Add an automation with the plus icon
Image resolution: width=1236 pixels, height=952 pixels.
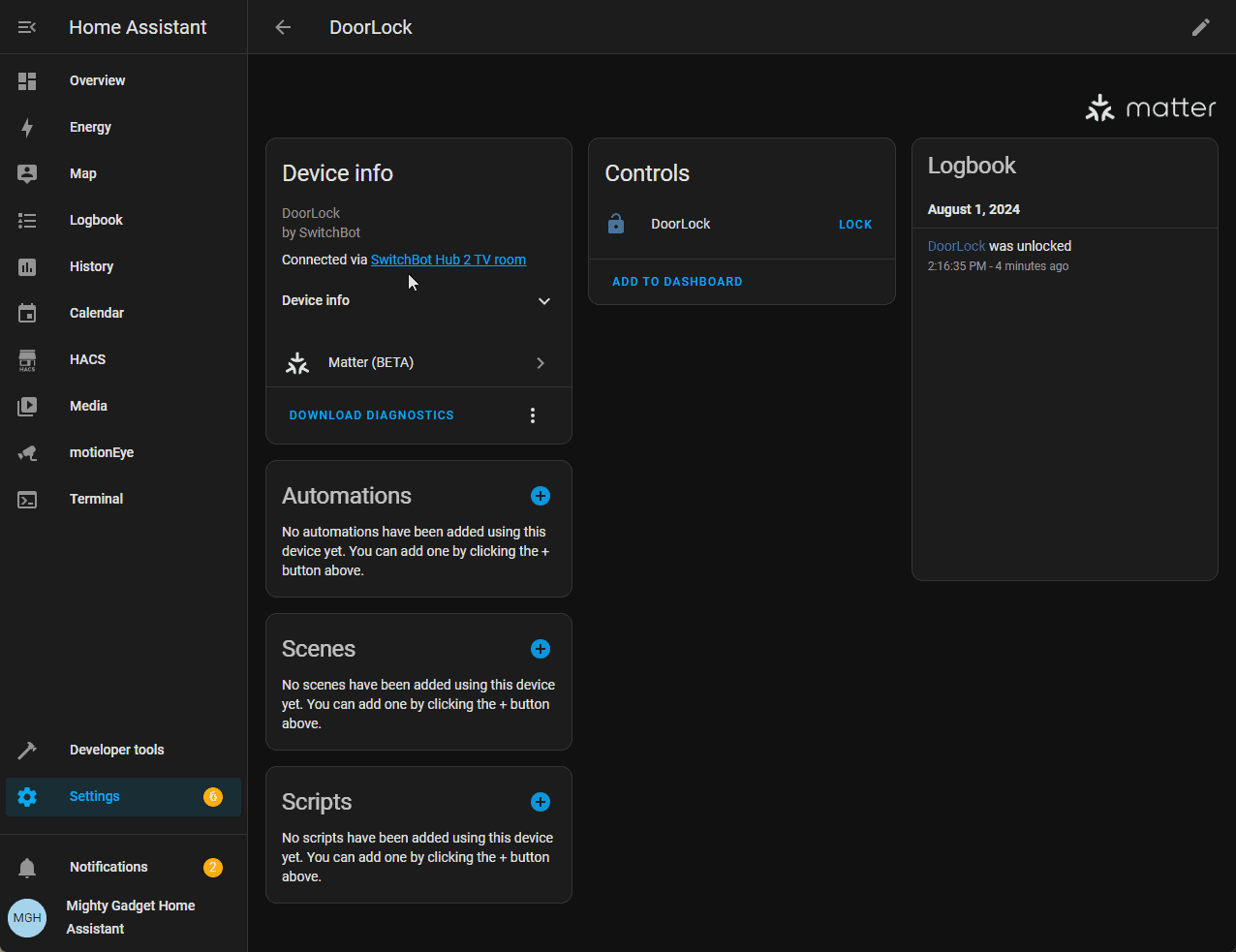(541, 496)
